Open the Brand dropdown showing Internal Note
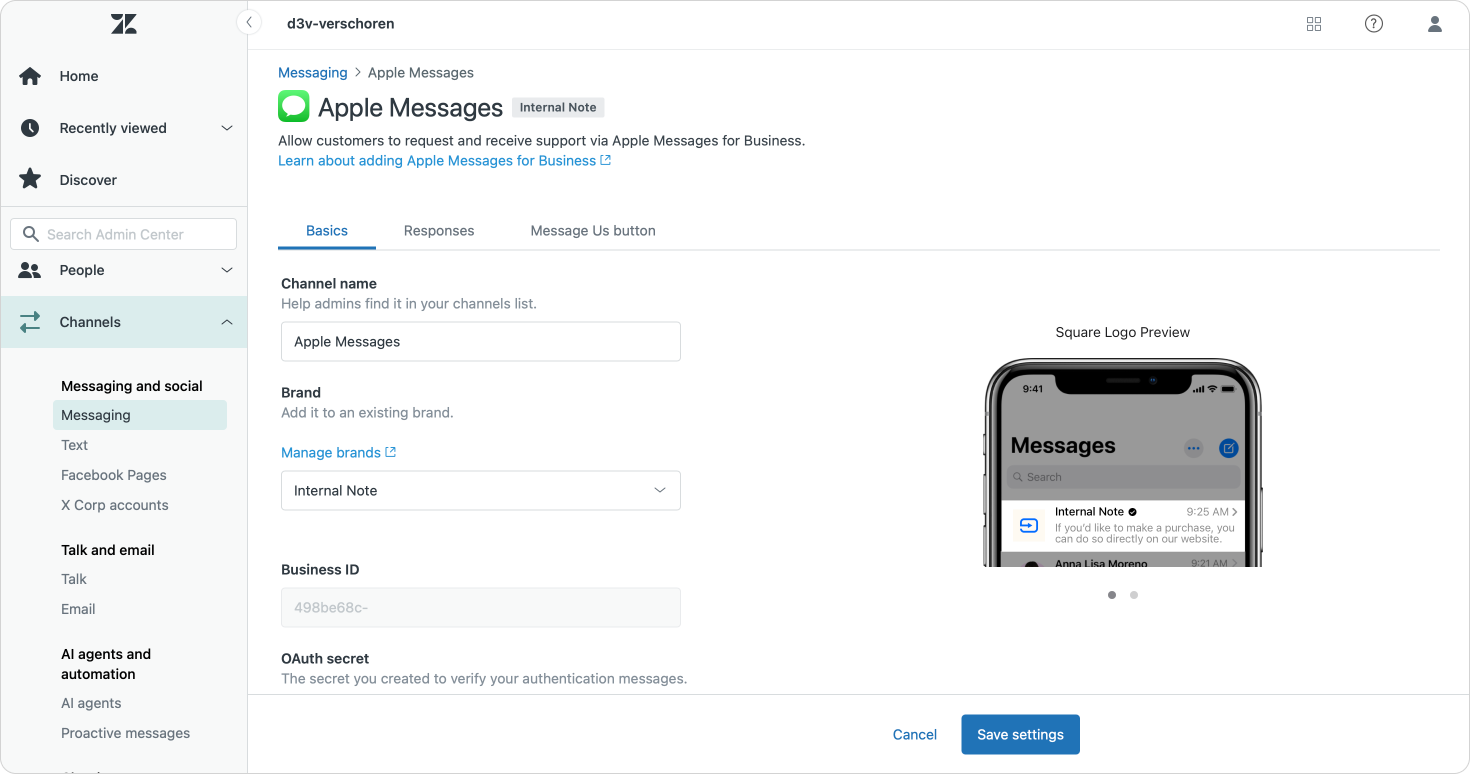This screenshot has height=774, width=1470. (x=481, y=491)
